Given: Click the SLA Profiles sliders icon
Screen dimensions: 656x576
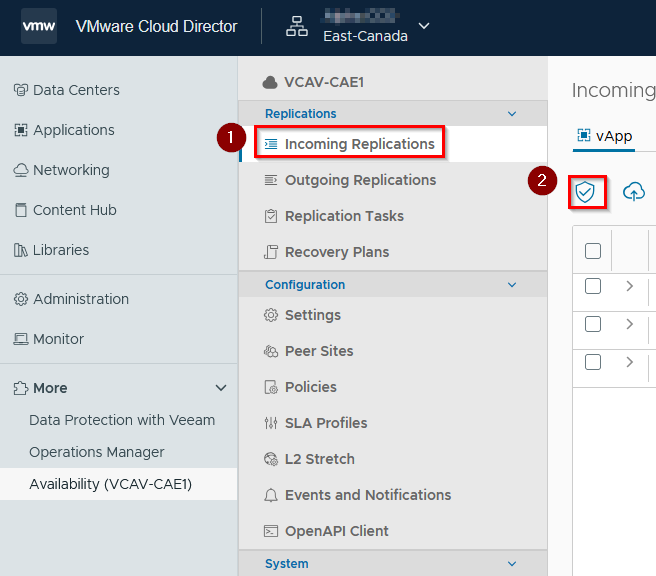Looking at the screenshot, I should coord(271,423).
